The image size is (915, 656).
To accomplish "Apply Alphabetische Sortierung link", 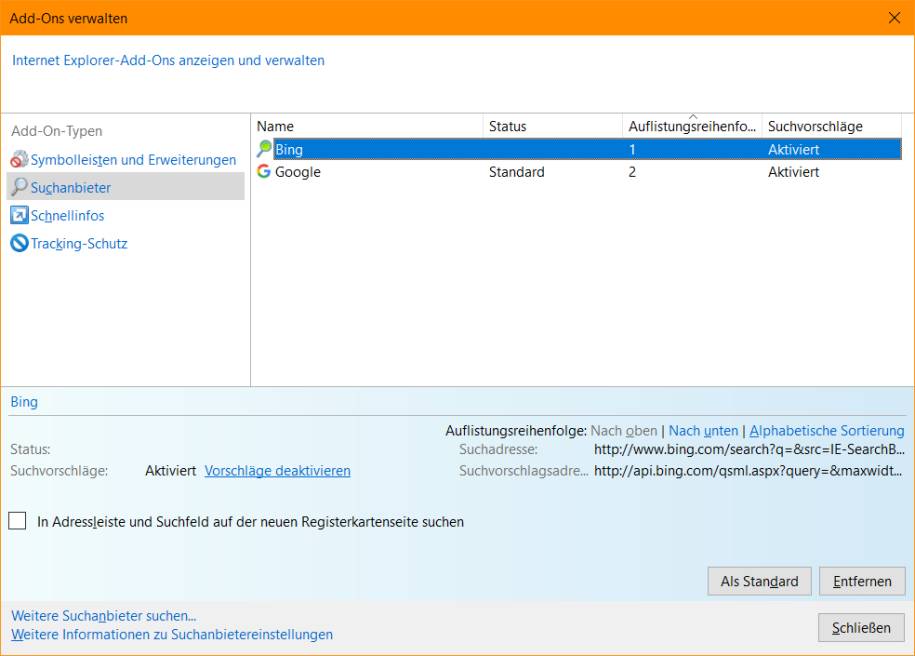I will pos(827,431).
